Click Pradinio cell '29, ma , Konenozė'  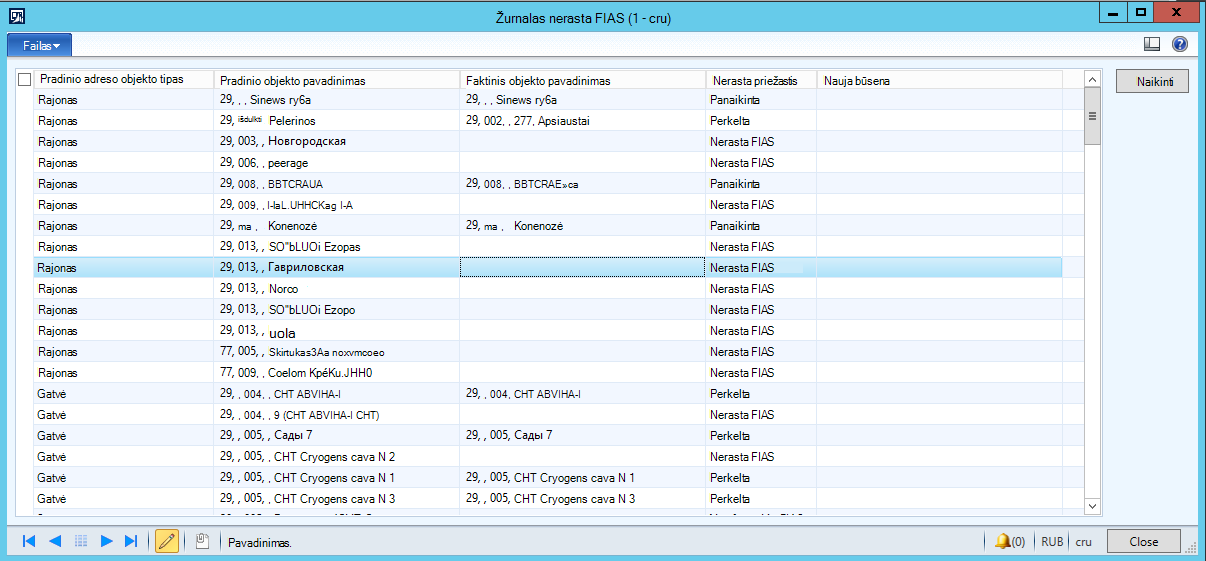(x=337, y=225)
